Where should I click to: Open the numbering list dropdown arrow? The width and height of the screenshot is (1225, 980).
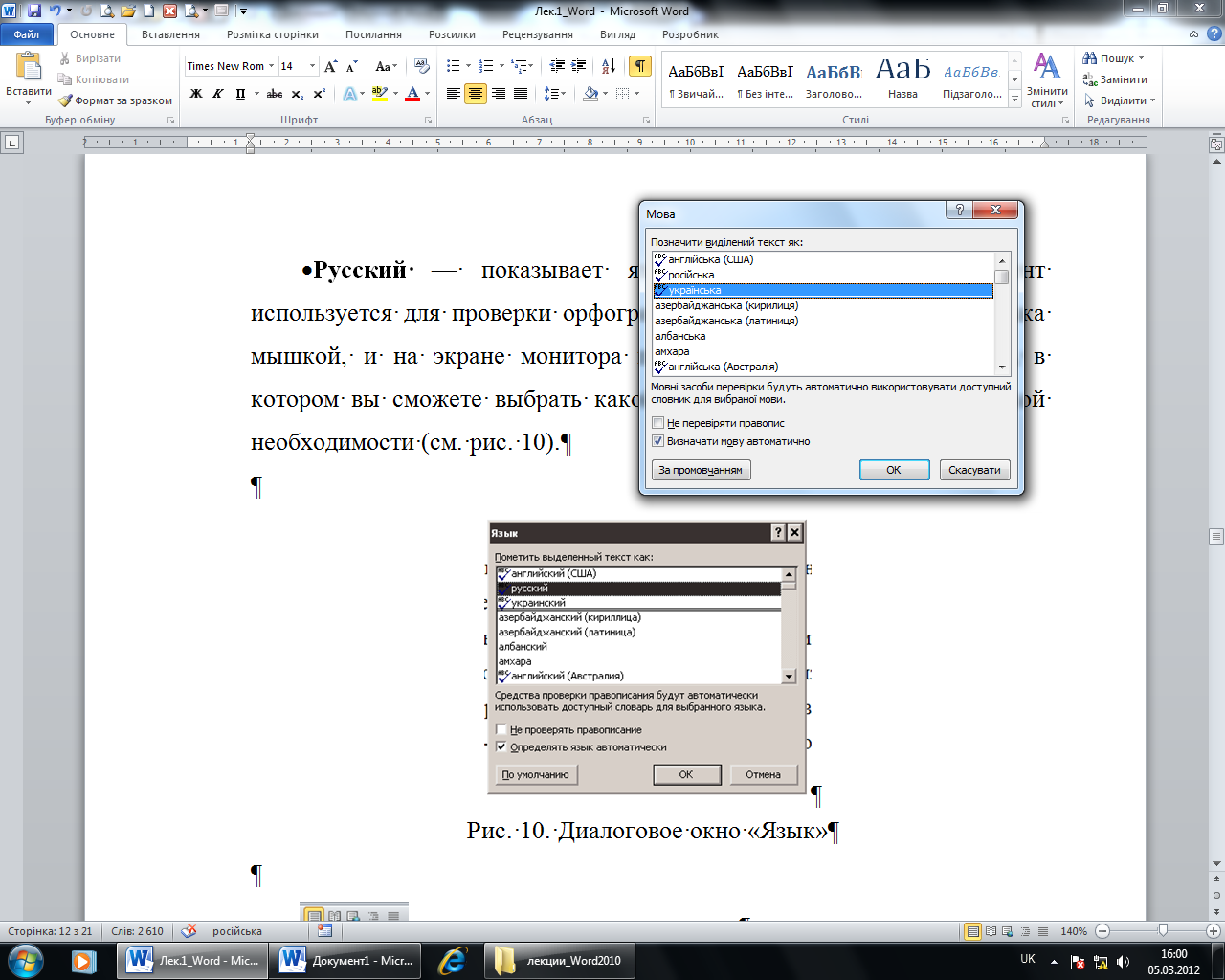500,66
